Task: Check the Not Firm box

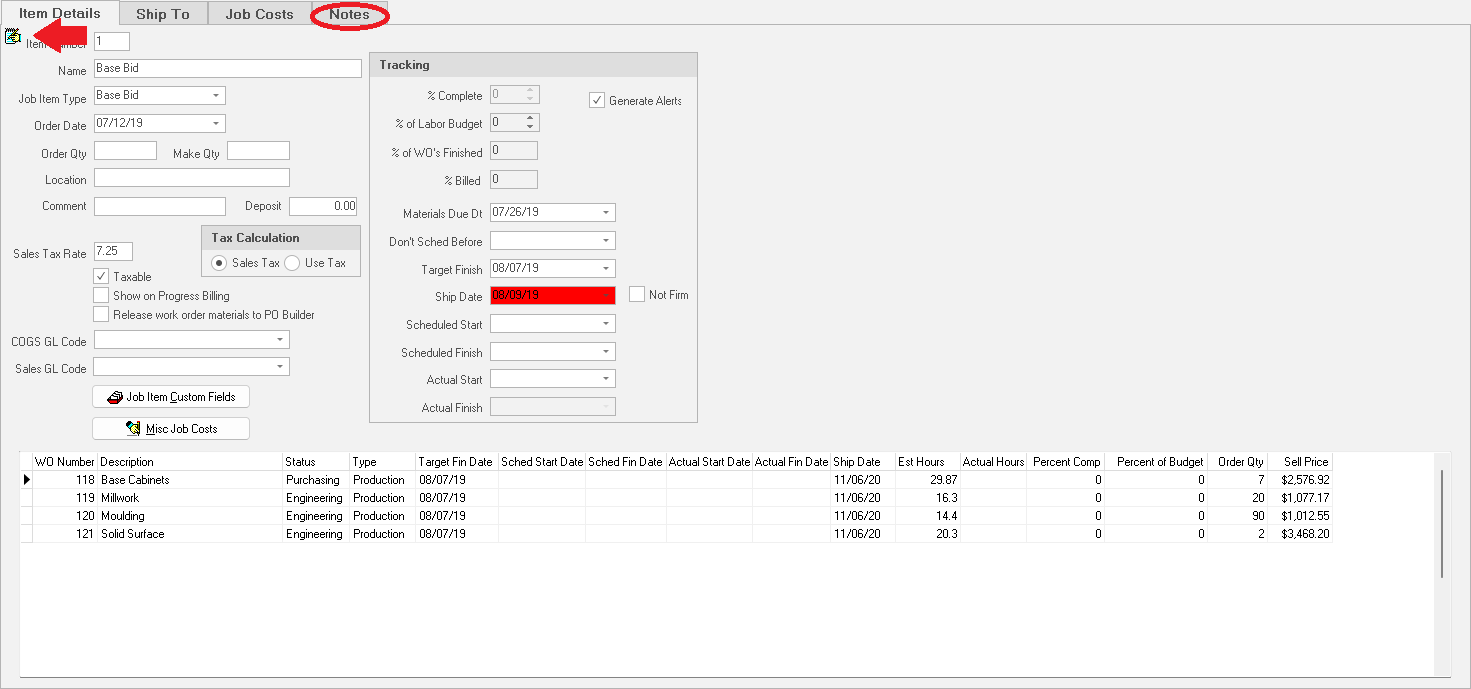Action: tap(637, 294)
